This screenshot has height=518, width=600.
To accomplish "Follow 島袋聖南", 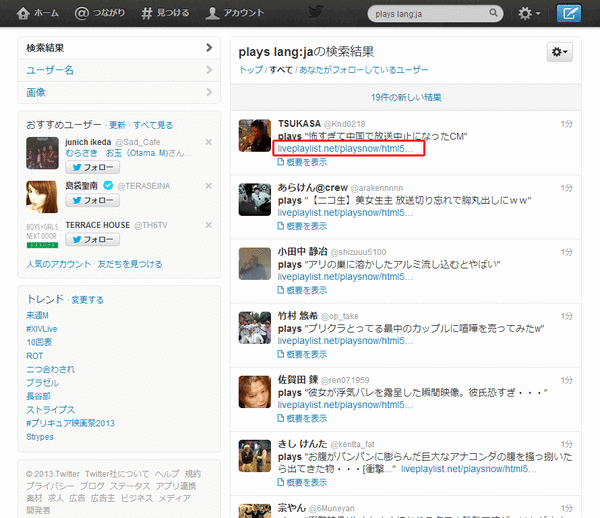I will click(92, 200).
